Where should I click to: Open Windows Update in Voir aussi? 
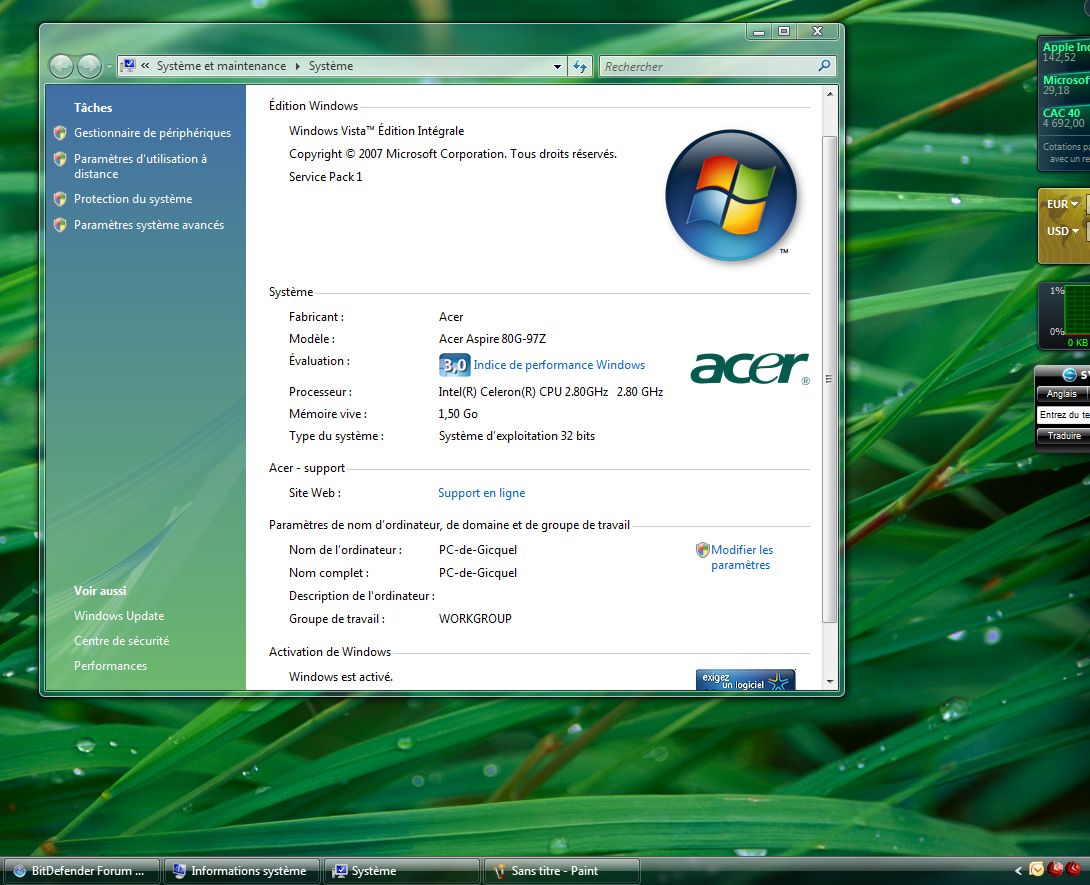point(119,616)
